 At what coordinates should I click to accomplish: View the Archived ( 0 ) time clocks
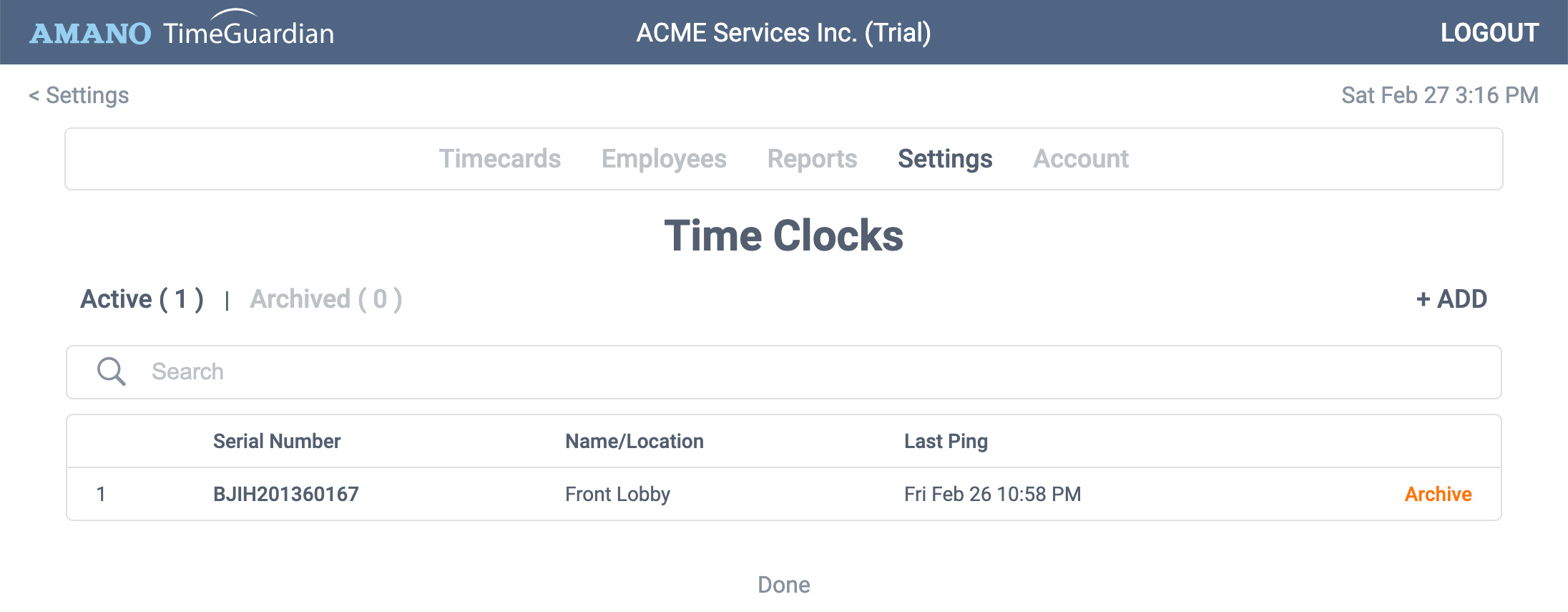tap(326, 298)
